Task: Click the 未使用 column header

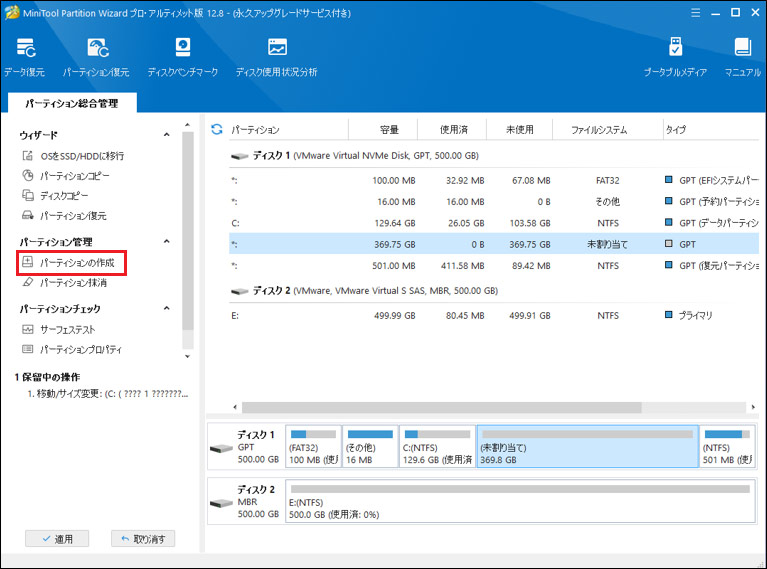Action: pyautogui.click(x=519, y=130)
